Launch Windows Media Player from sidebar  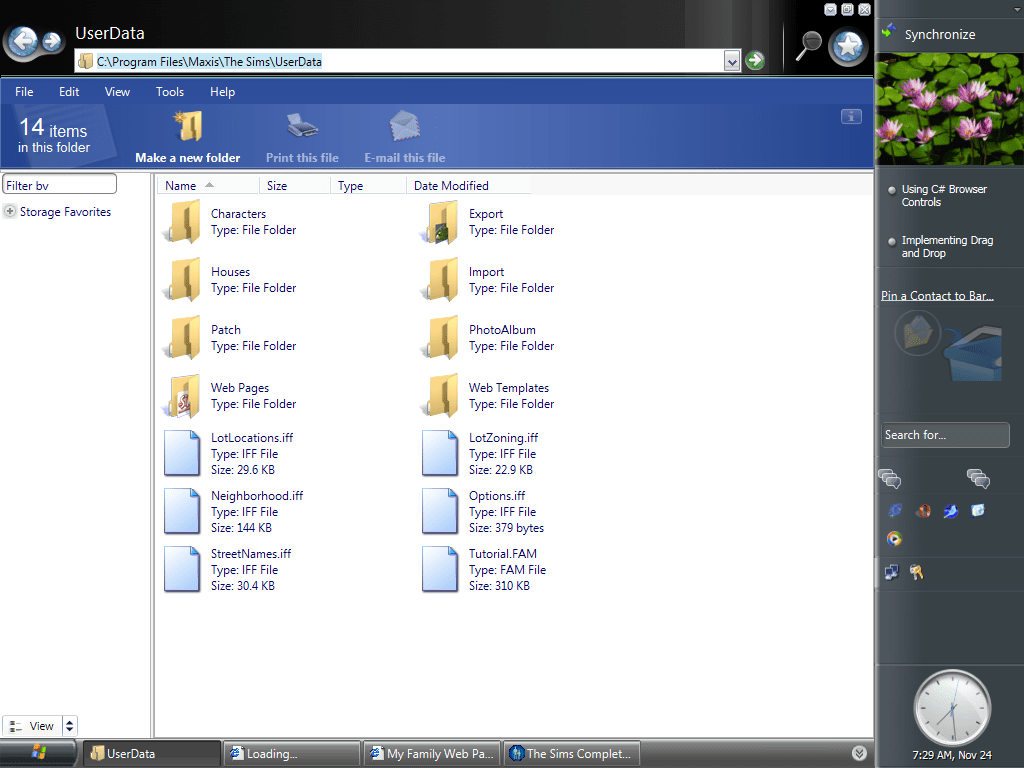click(894, 539)
